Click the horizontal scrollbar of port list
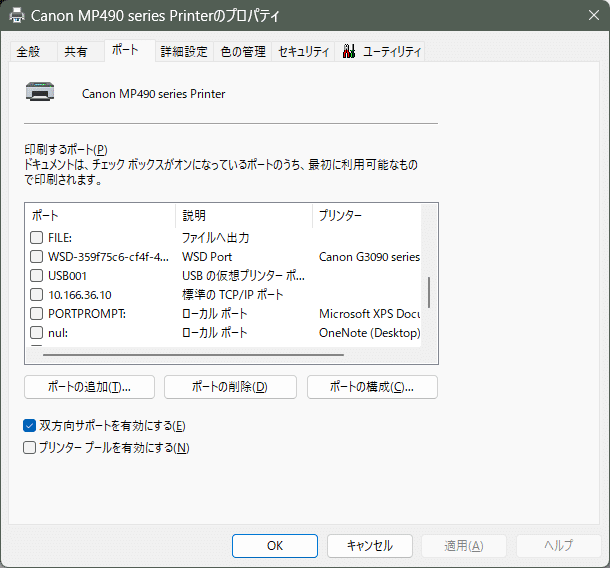The image size is (610, 568). [193, 355]
